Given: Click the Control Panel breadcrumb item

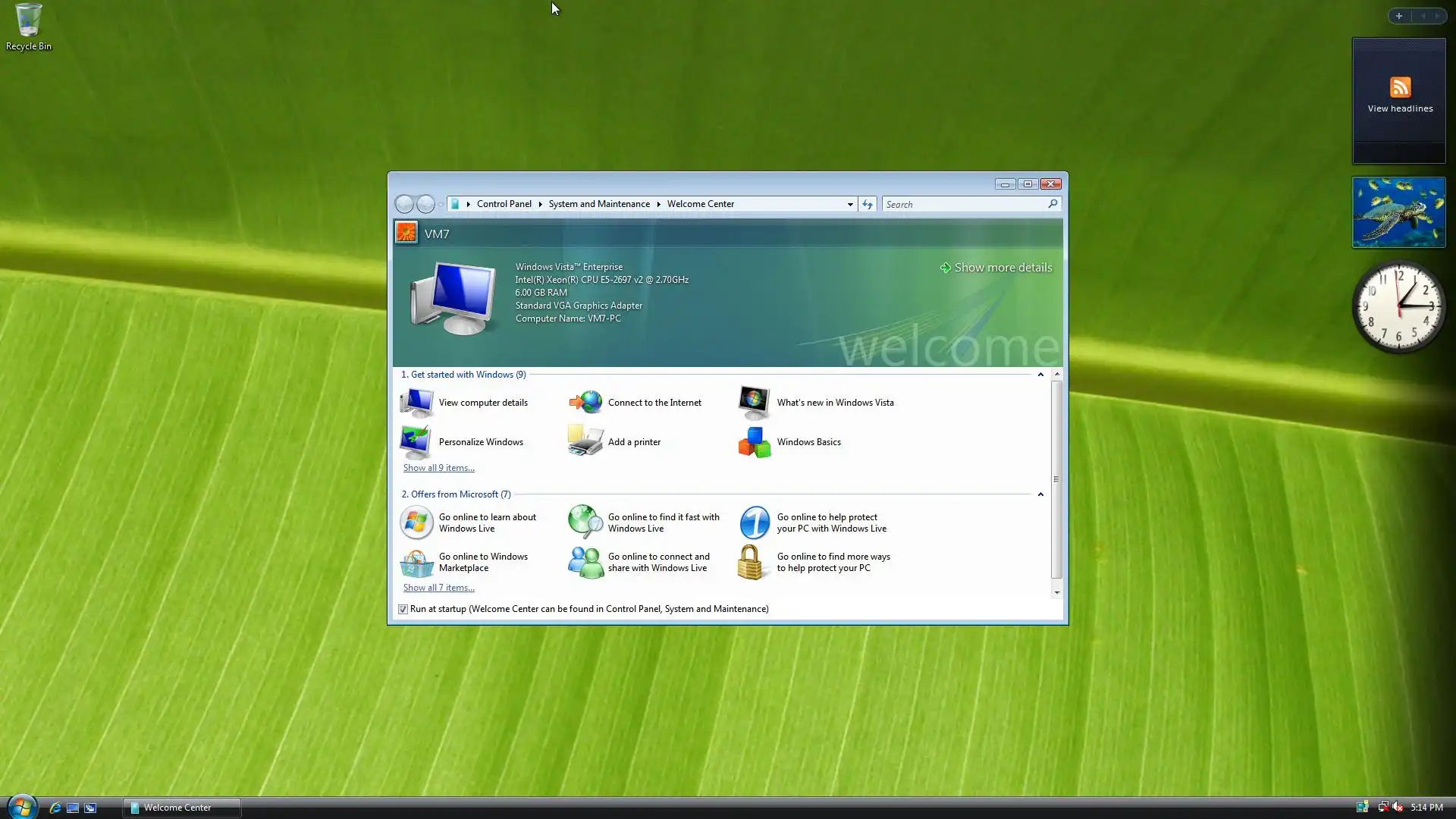Looking at the screenshot, I should pyautogui.click(x=504, y=204).
